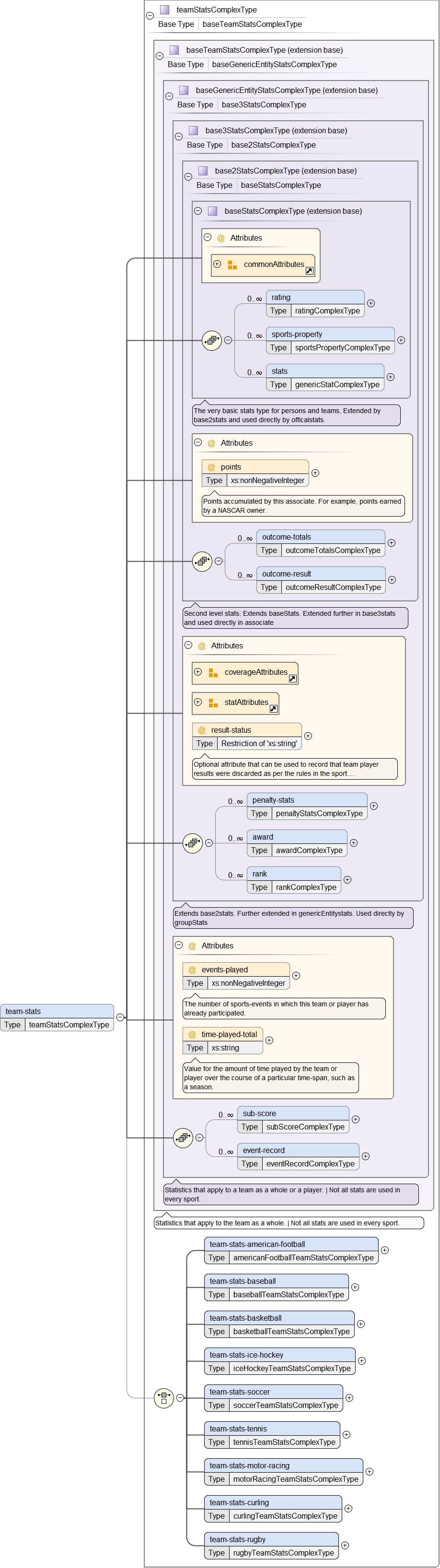Click the @ icon of points attribute
Image resolution: width=440 pixels, height=1568 pixels.
[211, 467]
